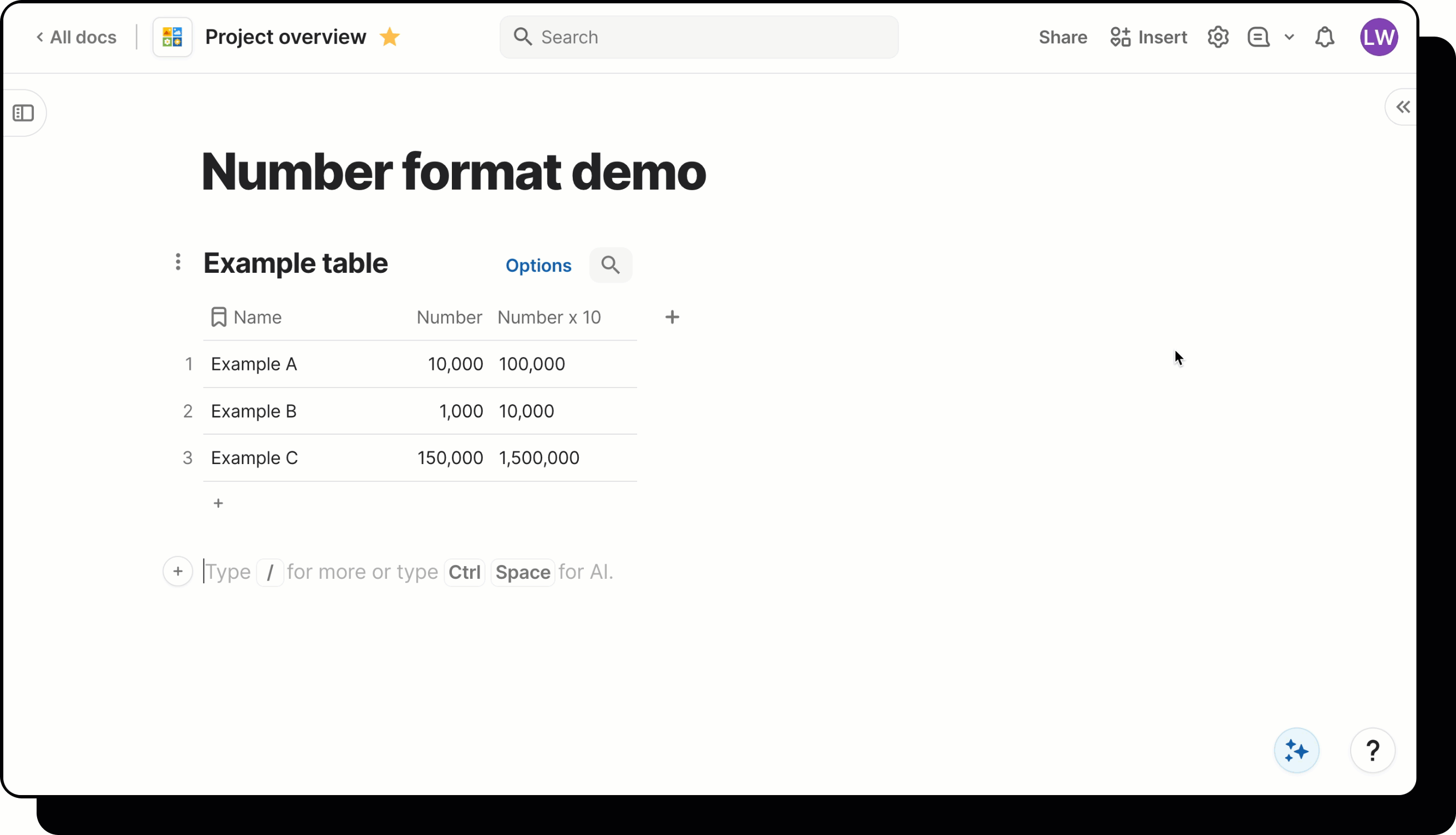The image size is (1456, 835).
Task: Search within the Example table
Action: tap(610, 265)
